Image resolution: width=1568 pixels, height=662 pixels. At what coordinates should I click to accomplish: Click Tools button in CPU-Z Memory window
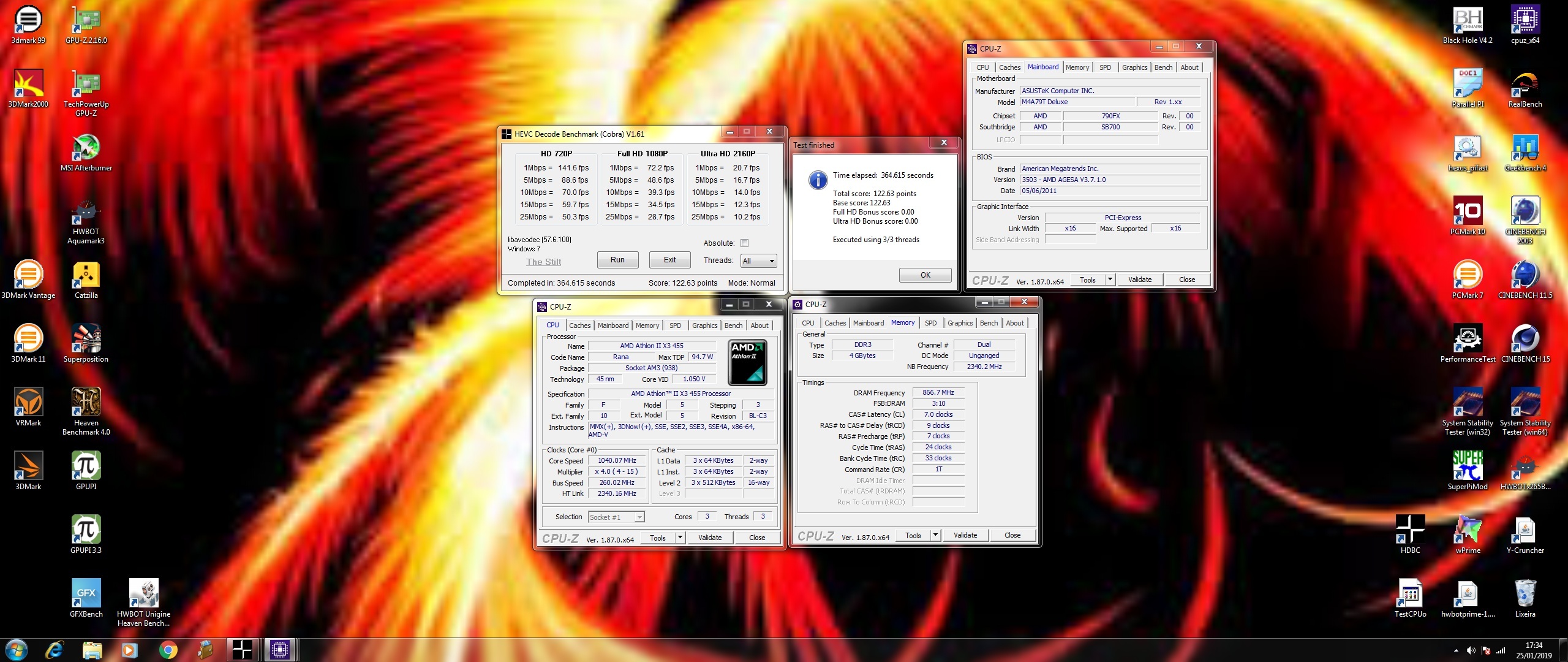pyautogui.click(x=913, y=535)
